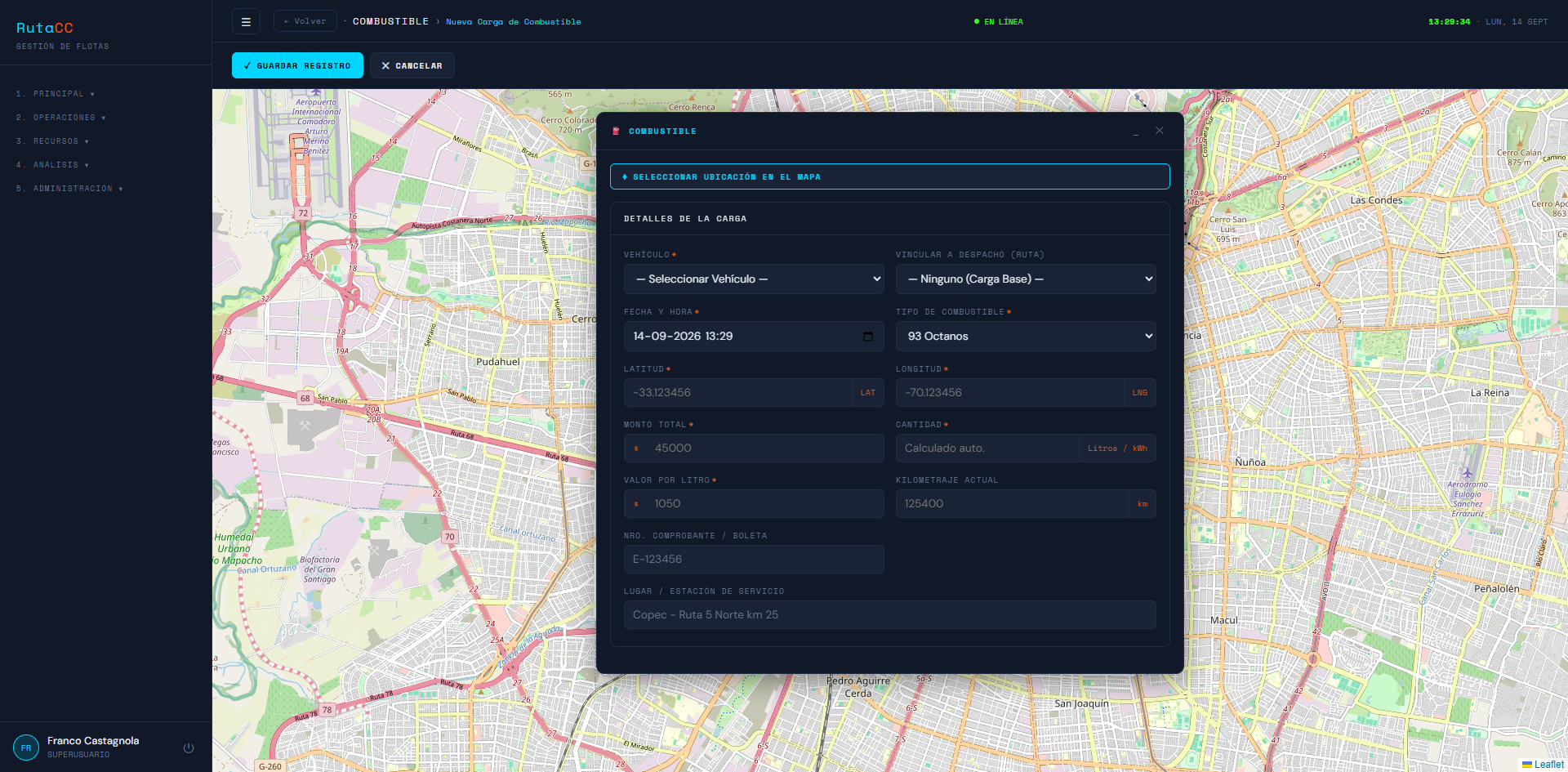Click the 13:29:34 clock display
Image resolution: width=1568 pixels, height=772 pixels.
coord(1449,22)
